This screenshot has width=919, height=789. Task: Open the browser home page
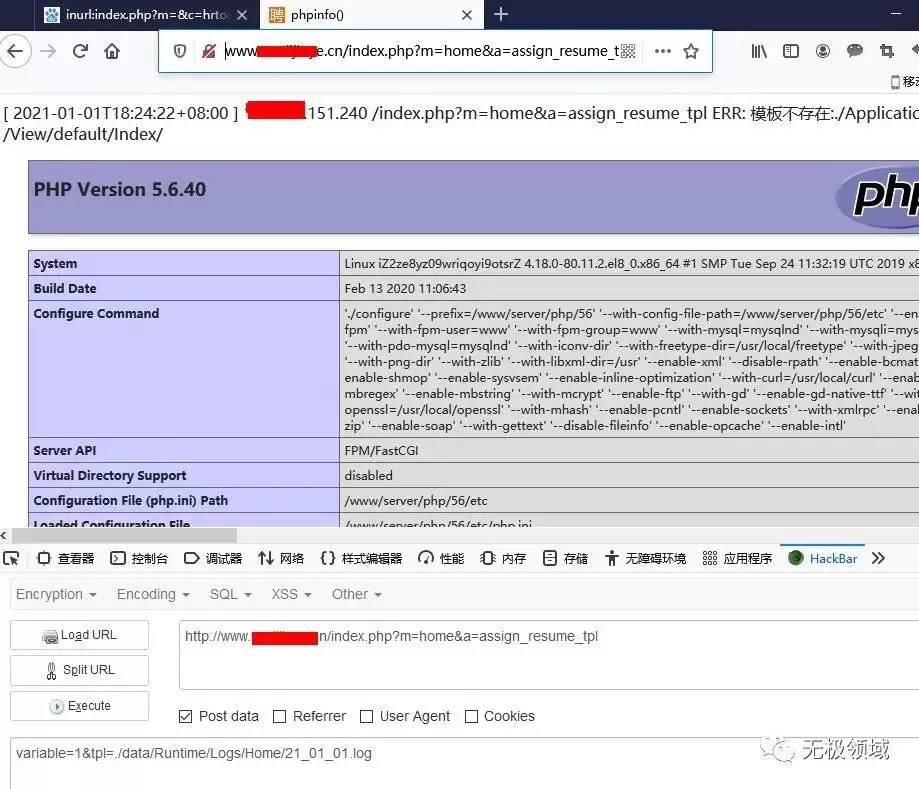point(112,52)
